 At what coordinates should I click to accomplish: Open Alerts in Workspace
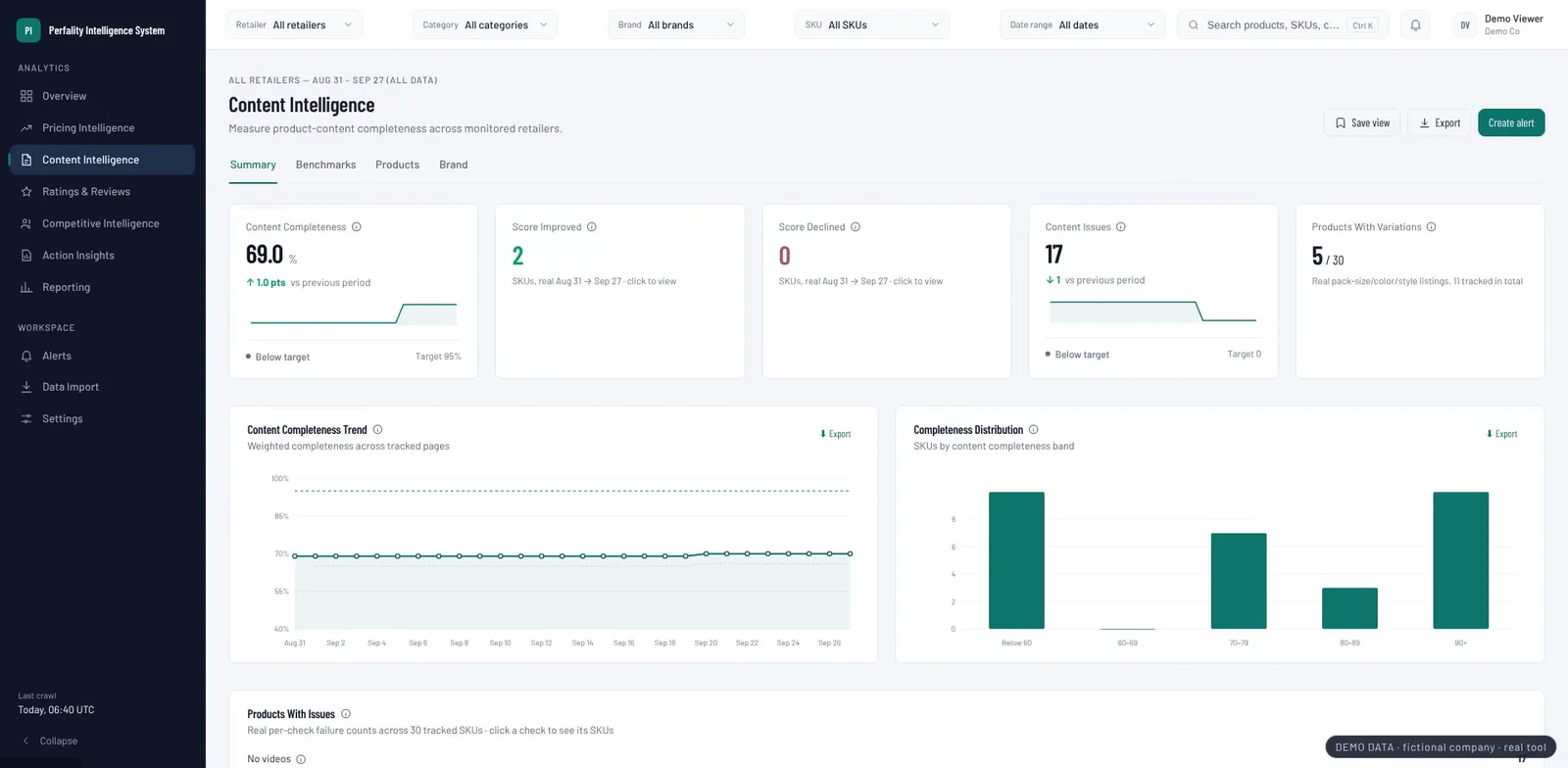click(102, 356)
